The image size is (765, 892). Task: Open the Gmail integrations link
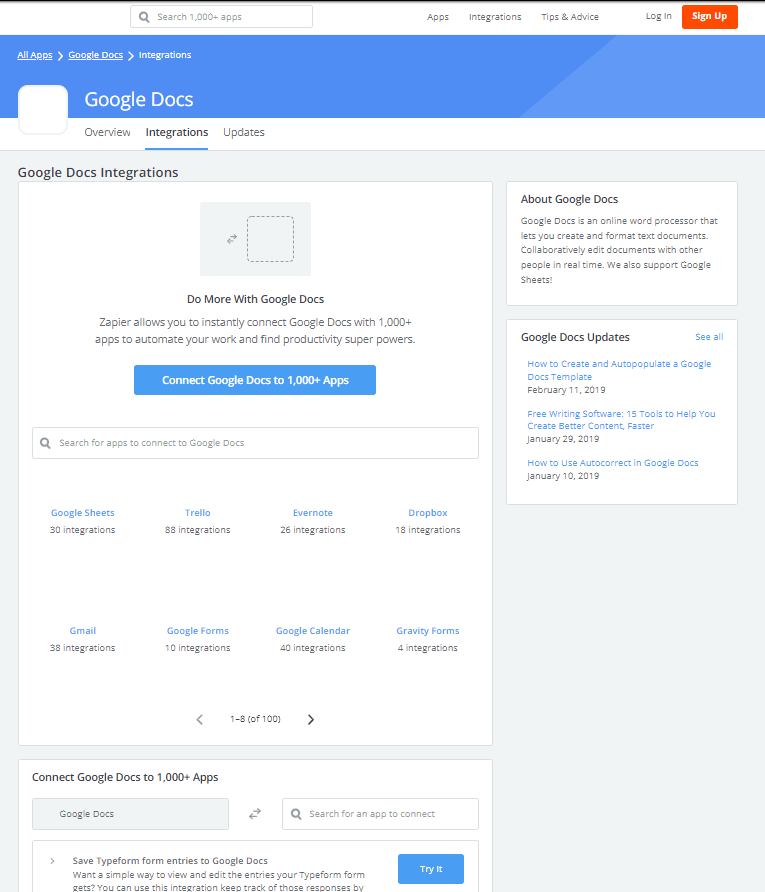click(x=82, y=631)
